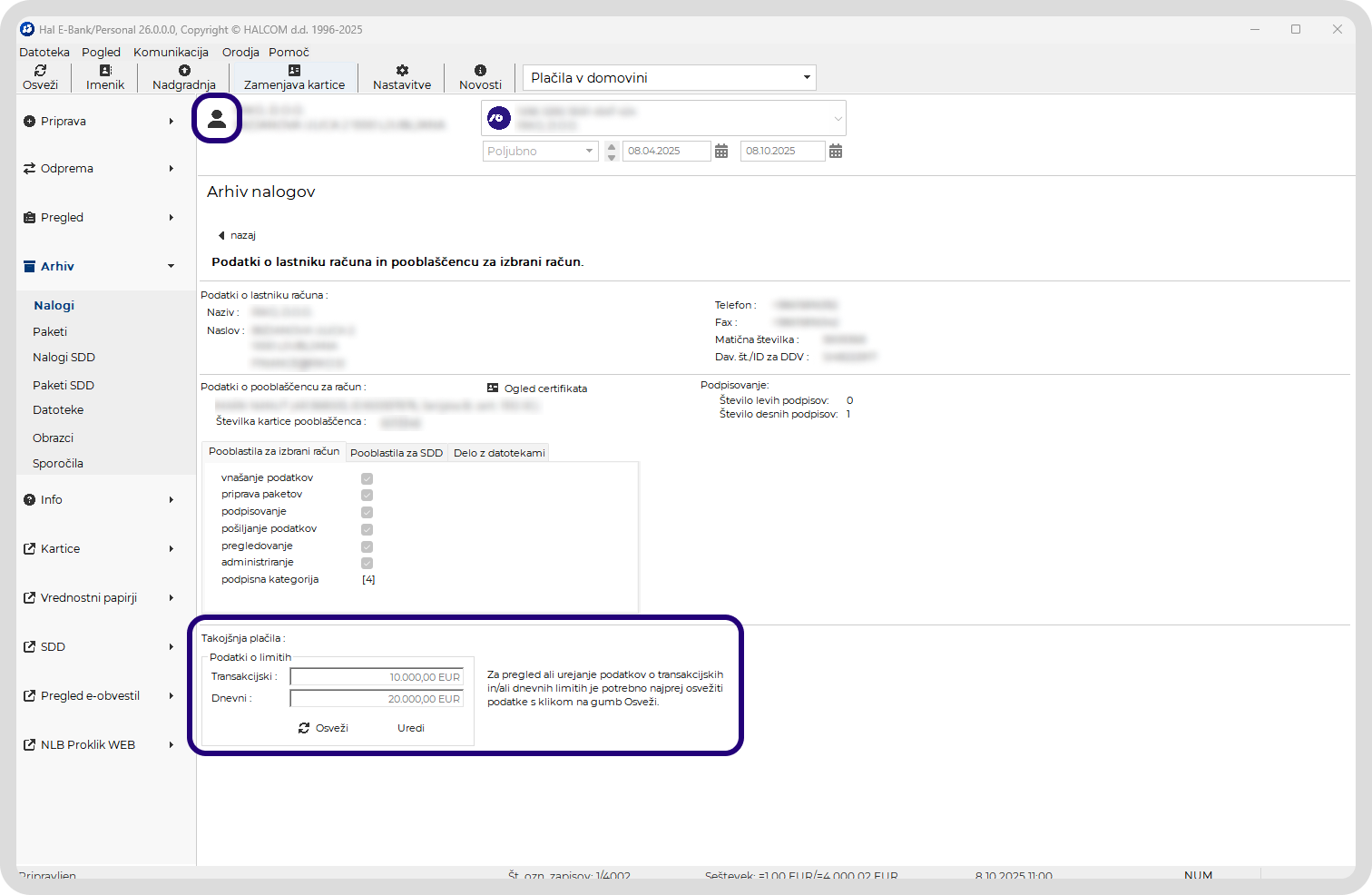Open the Plačila v domovini dropdown
The image size is (1372, 895).
[670, 78]
